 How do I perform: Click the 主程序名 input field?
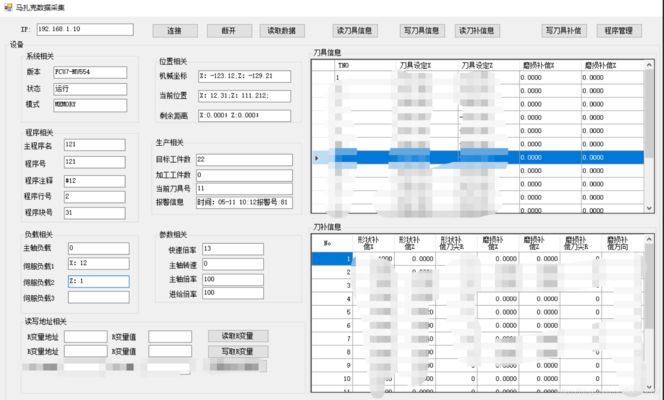click(x=93, y=143)
